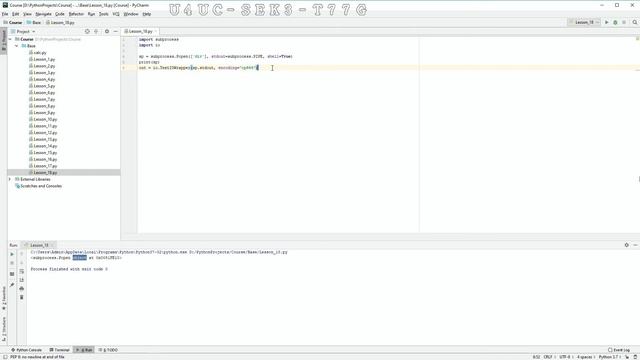Open Project panel settings gear

(107, 31)
